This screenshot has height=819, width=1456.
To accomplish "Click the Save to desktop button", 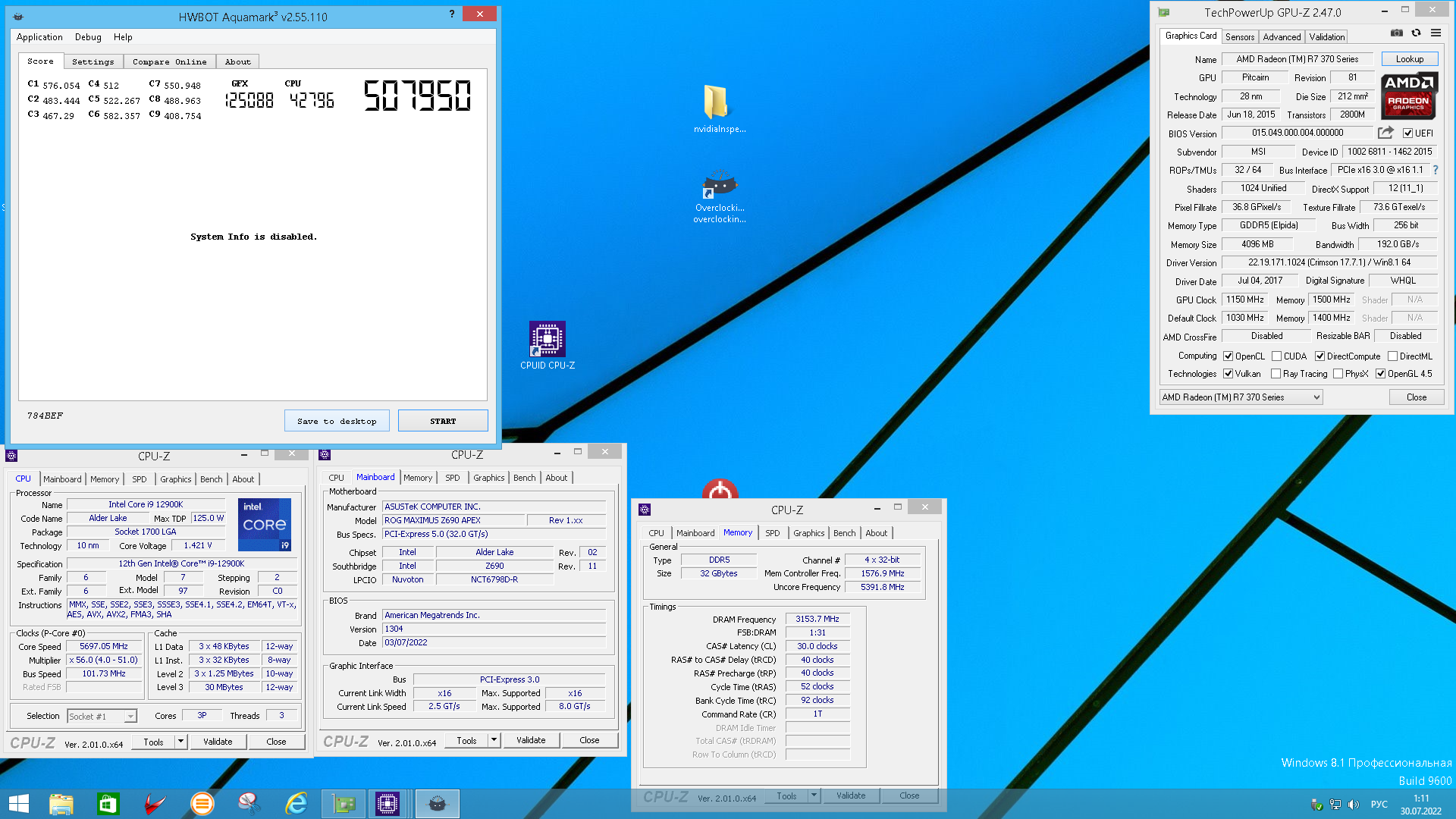I will [337, 421].
